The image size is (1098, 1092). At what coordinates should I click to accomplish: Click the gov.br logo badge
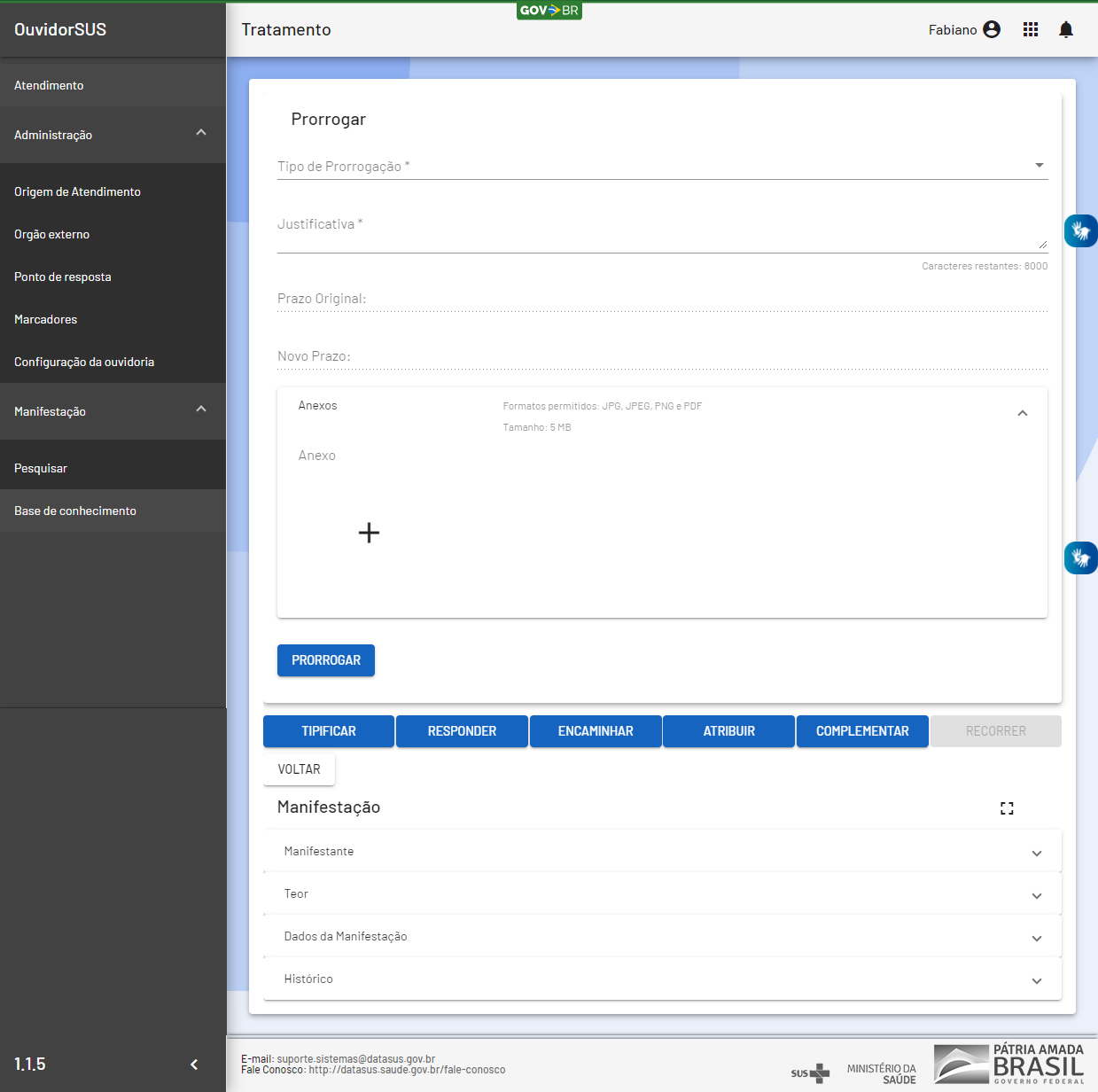pos(549,11)
